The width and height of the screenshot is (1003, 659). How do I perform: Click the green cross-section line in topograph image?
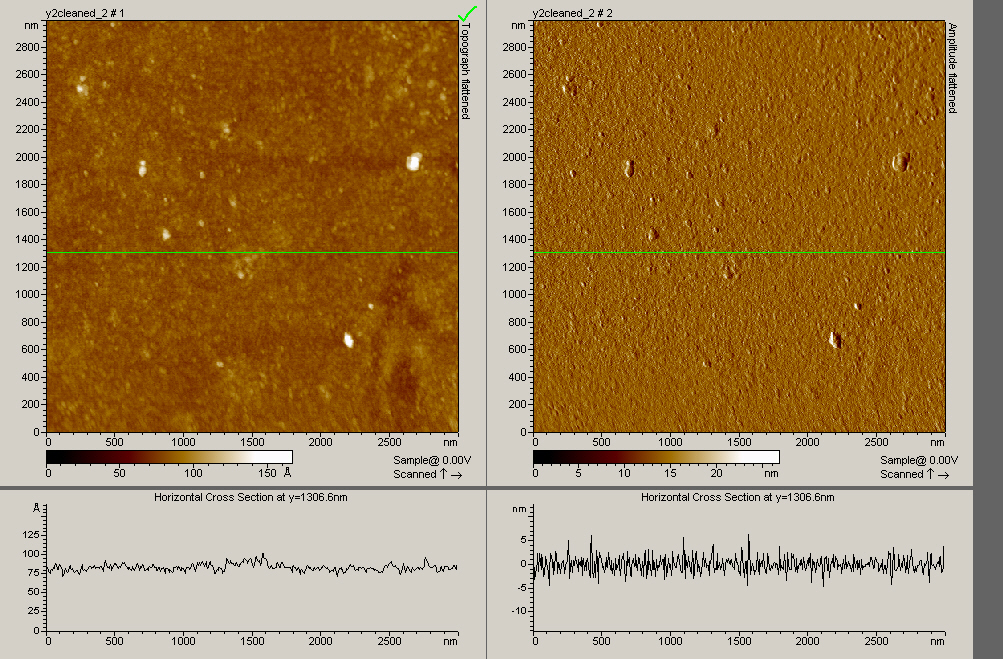[x=252, y=253]
